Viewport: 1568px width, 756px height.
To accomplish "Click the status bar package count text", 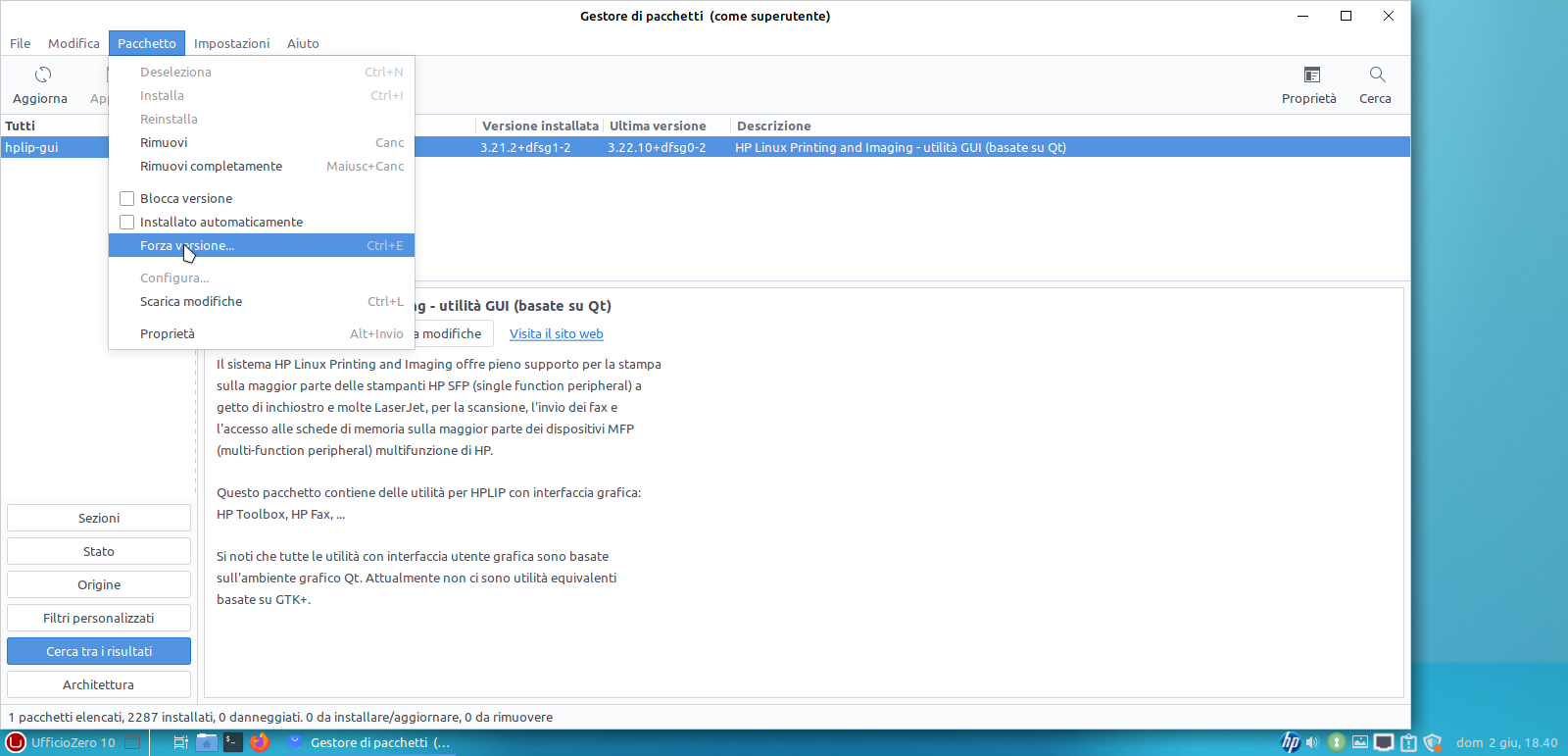I will click(x=280, y=717).
